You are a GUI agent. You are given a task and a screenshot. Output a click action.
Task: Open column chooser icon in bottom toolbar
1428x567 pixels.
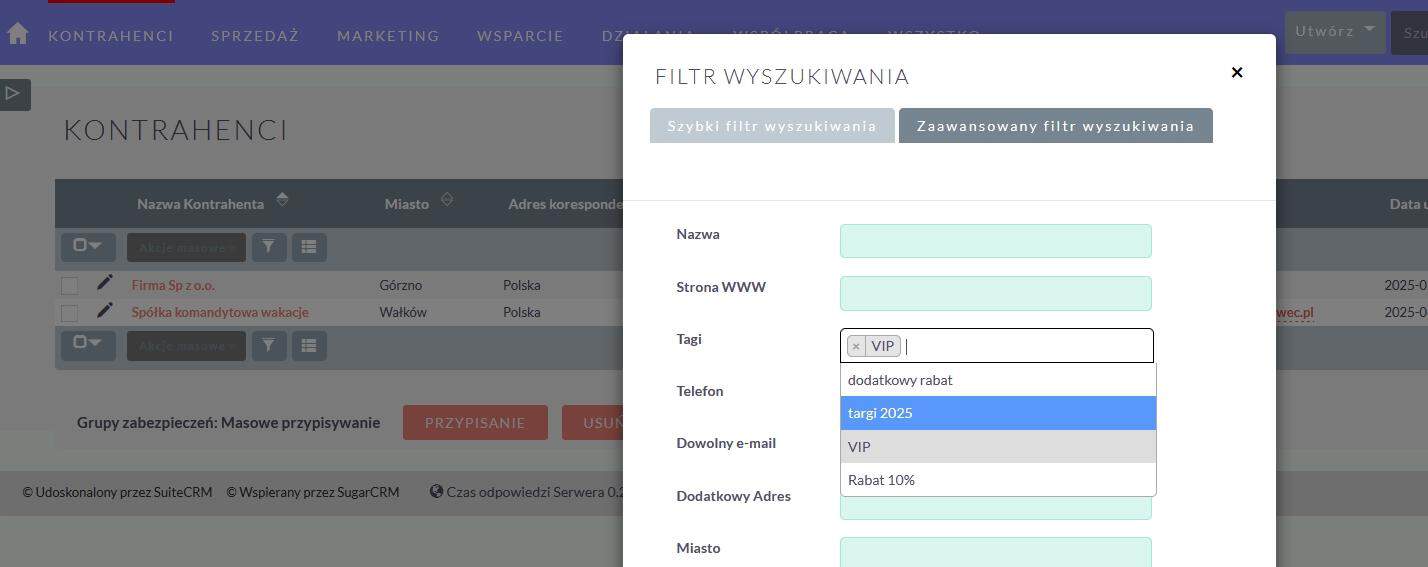pos(309,345)
